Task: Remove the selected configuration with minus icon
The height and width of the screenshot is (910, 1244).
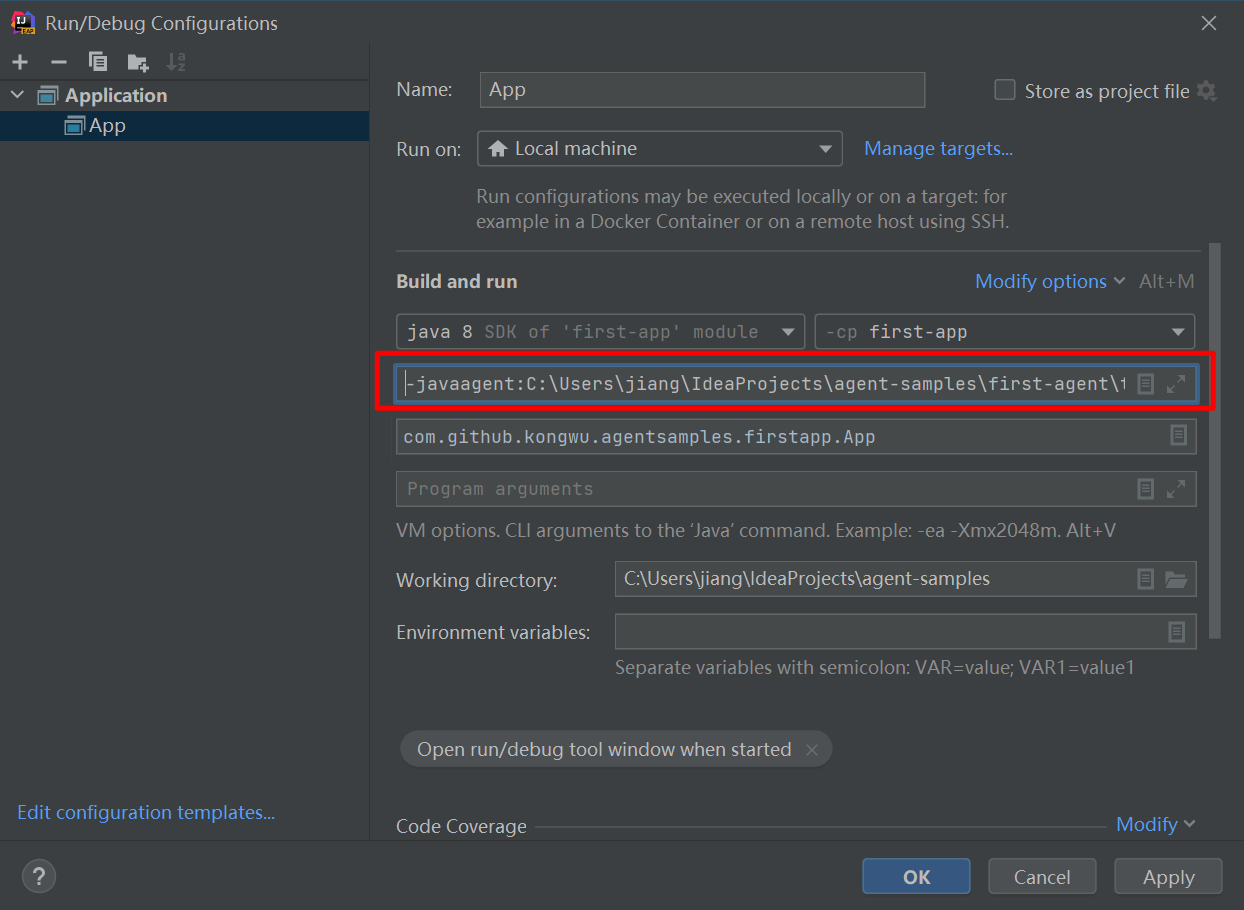Action: pos(59,62)
